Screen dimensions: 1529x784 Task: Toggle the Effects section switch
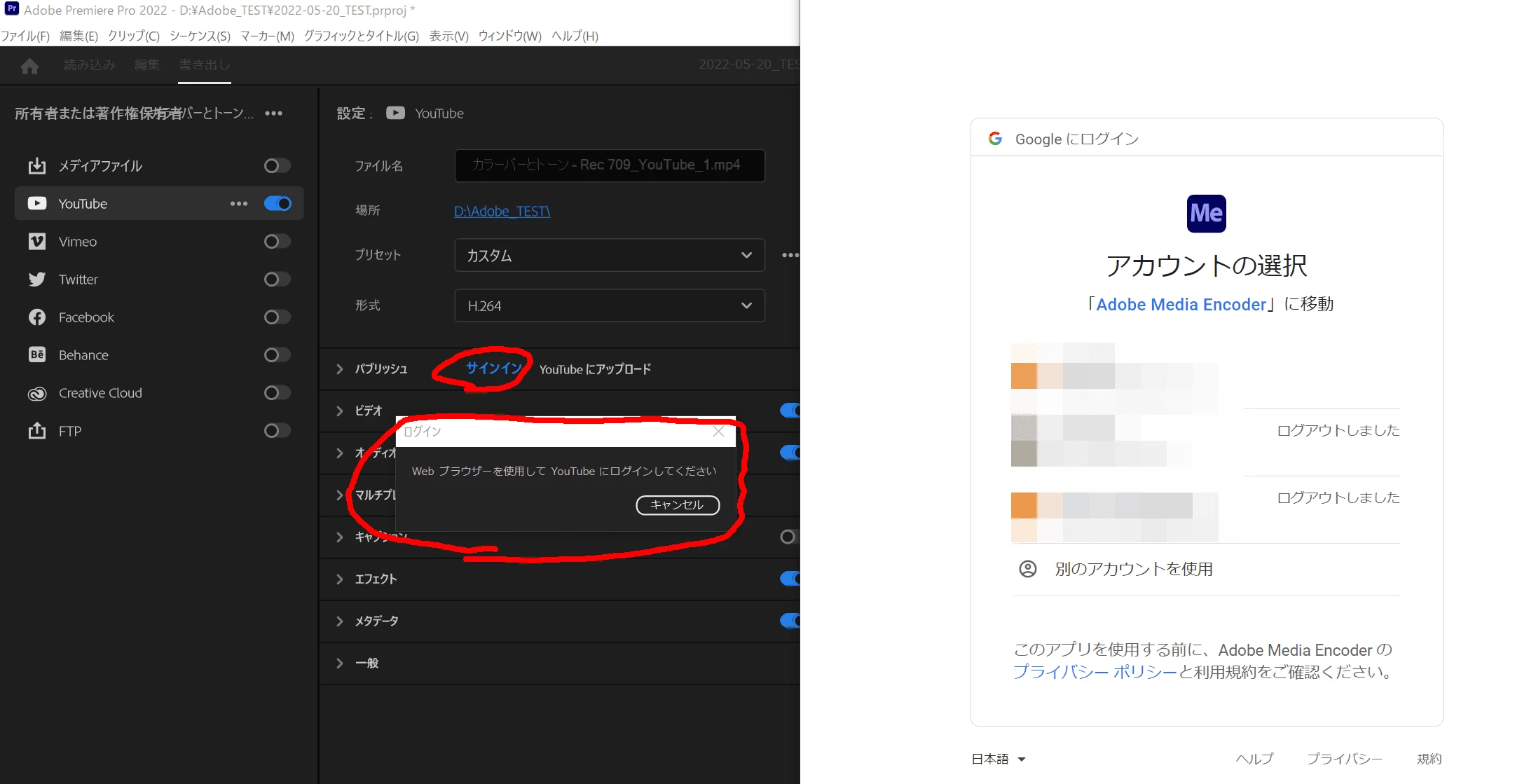coord(790,579)
